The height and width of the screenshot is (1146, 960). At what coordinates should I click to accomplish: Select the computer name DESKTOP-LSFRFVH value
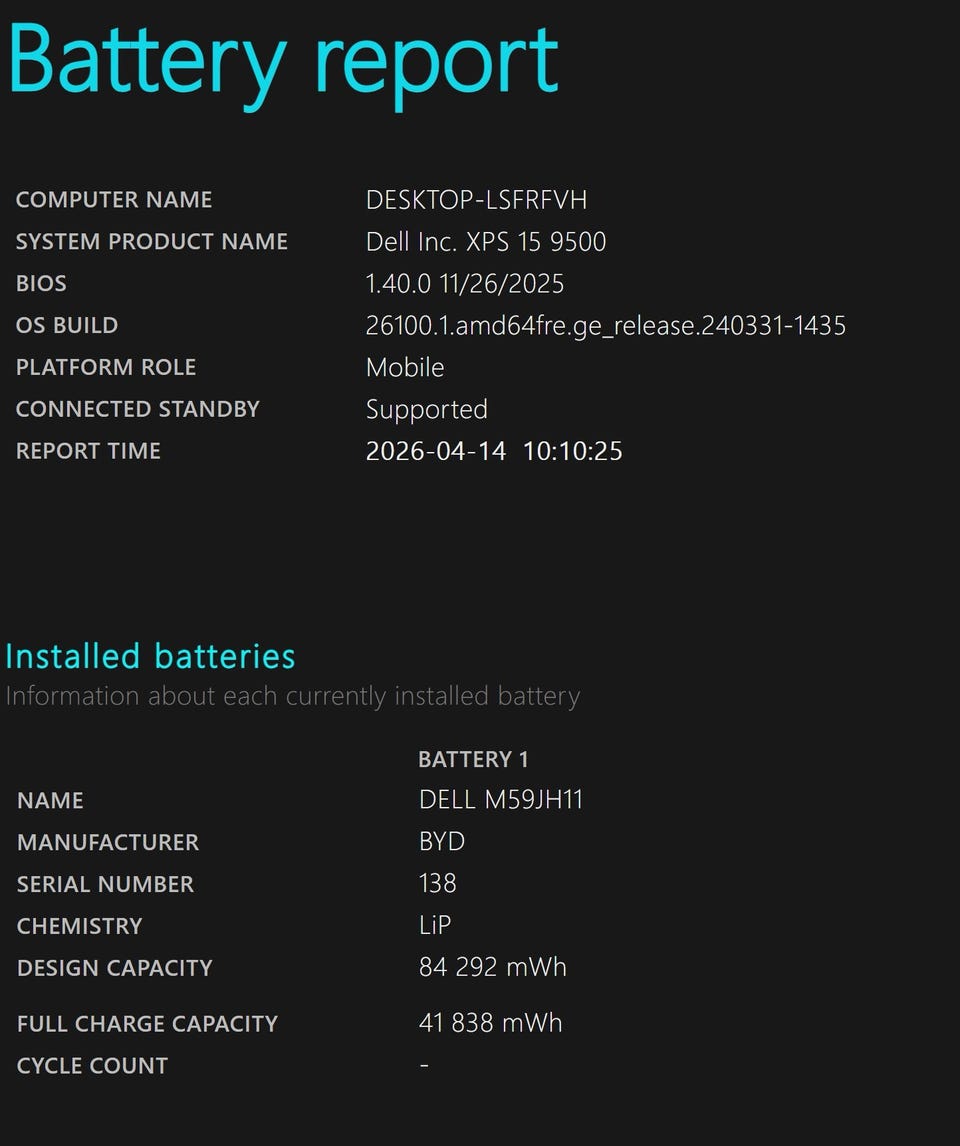[476, 200]
